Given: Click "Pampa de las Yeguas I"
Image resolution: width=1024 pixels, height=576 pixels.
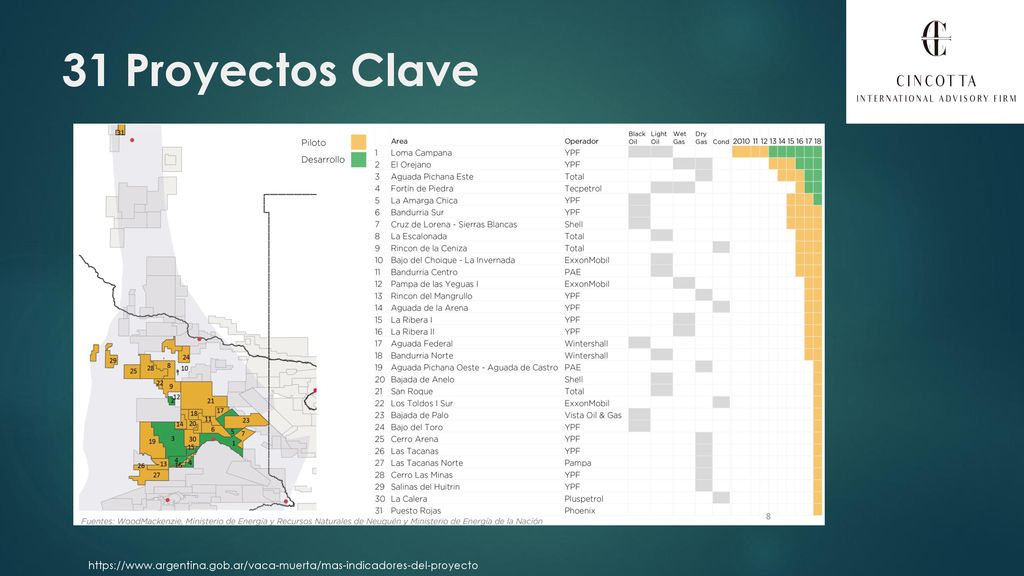Looking at the screenshot, I should (434, 284).
